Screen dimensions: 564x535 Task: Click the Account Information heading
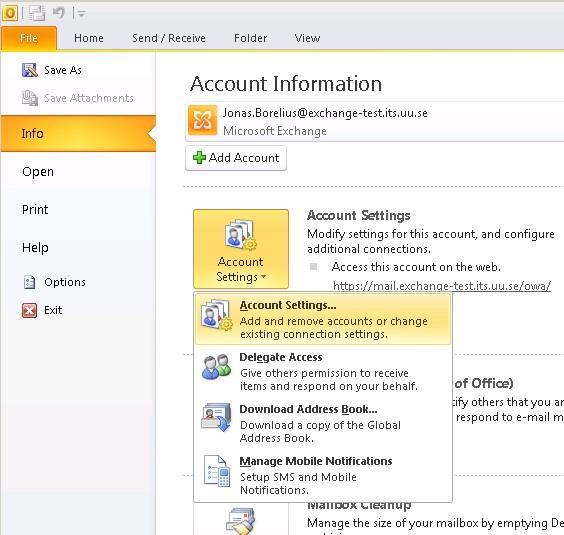(x=286, y=84)
